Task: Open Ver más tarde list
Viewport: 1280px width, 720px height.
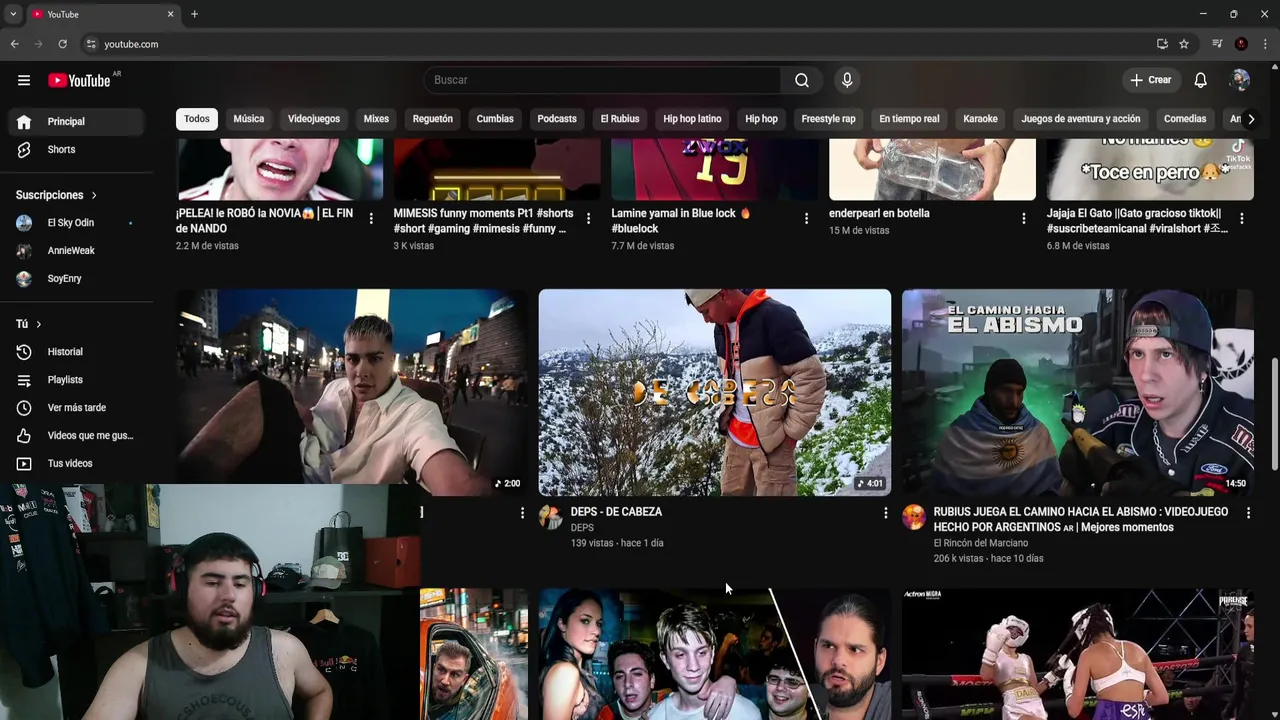Action: point(78,408)
